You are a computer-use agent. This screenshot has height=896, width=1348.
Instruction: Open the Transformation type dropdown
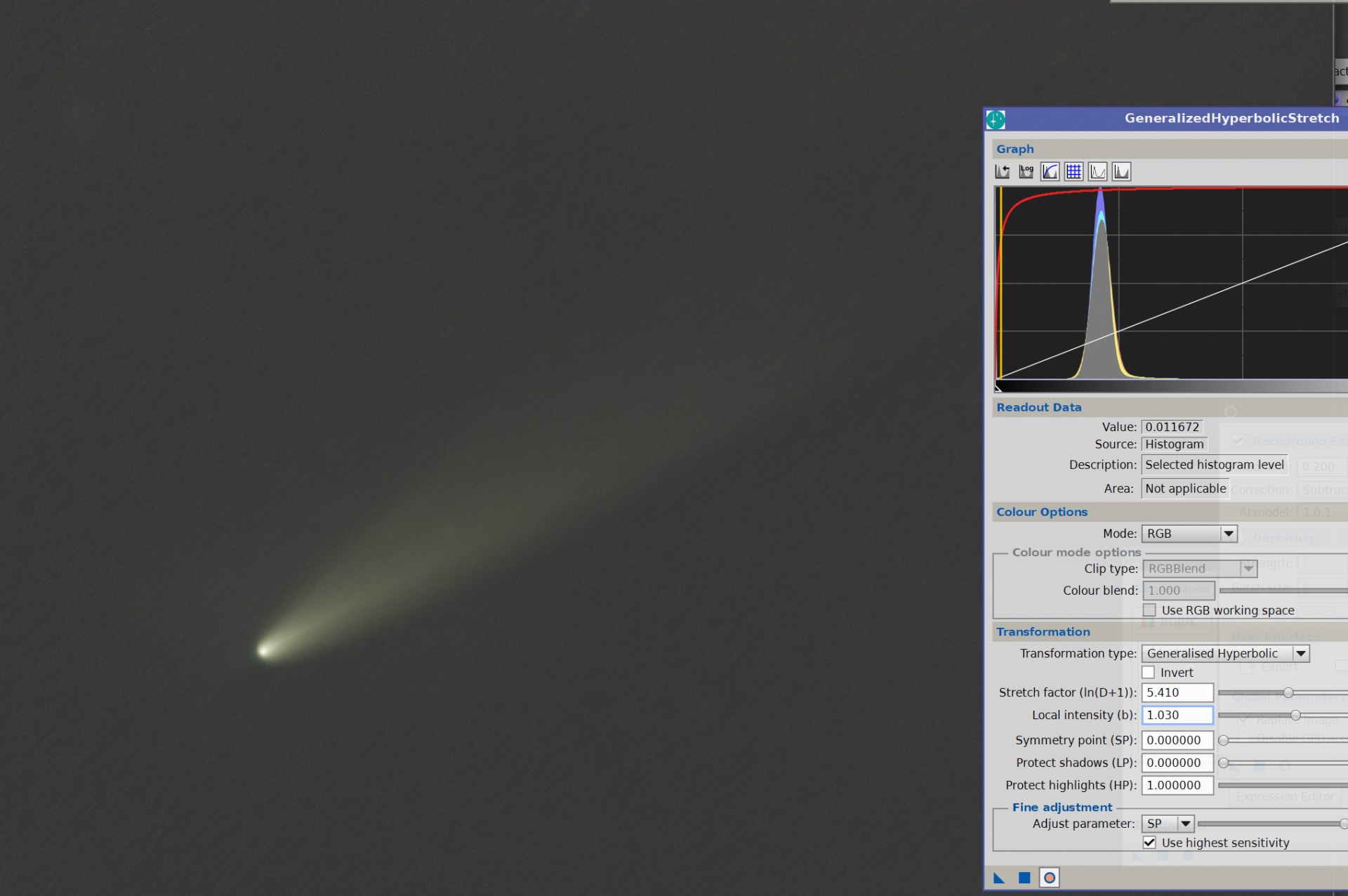[1225, 654]
